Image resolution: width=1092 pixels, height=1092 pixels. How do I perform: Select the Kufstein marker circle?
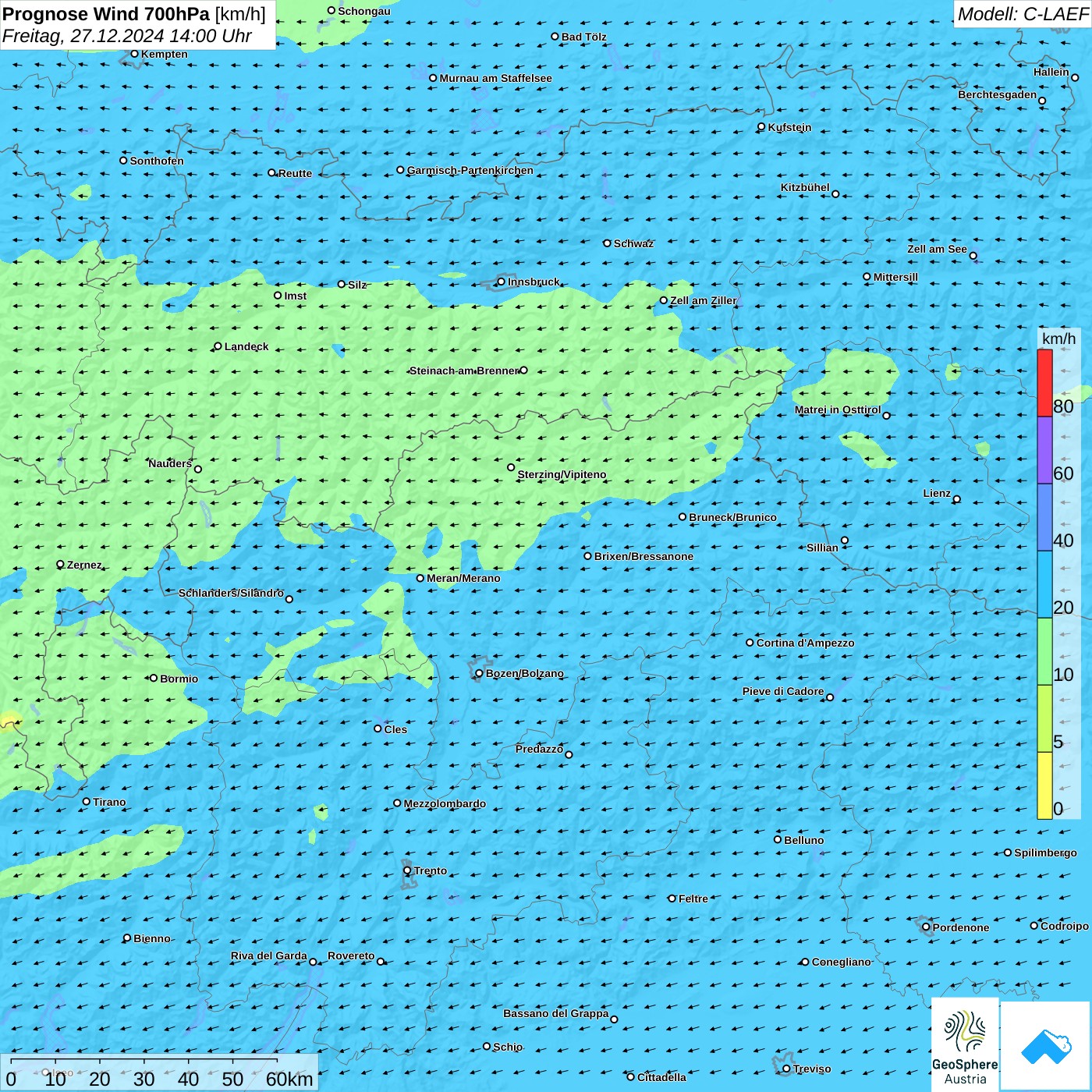tap(761, 126)
